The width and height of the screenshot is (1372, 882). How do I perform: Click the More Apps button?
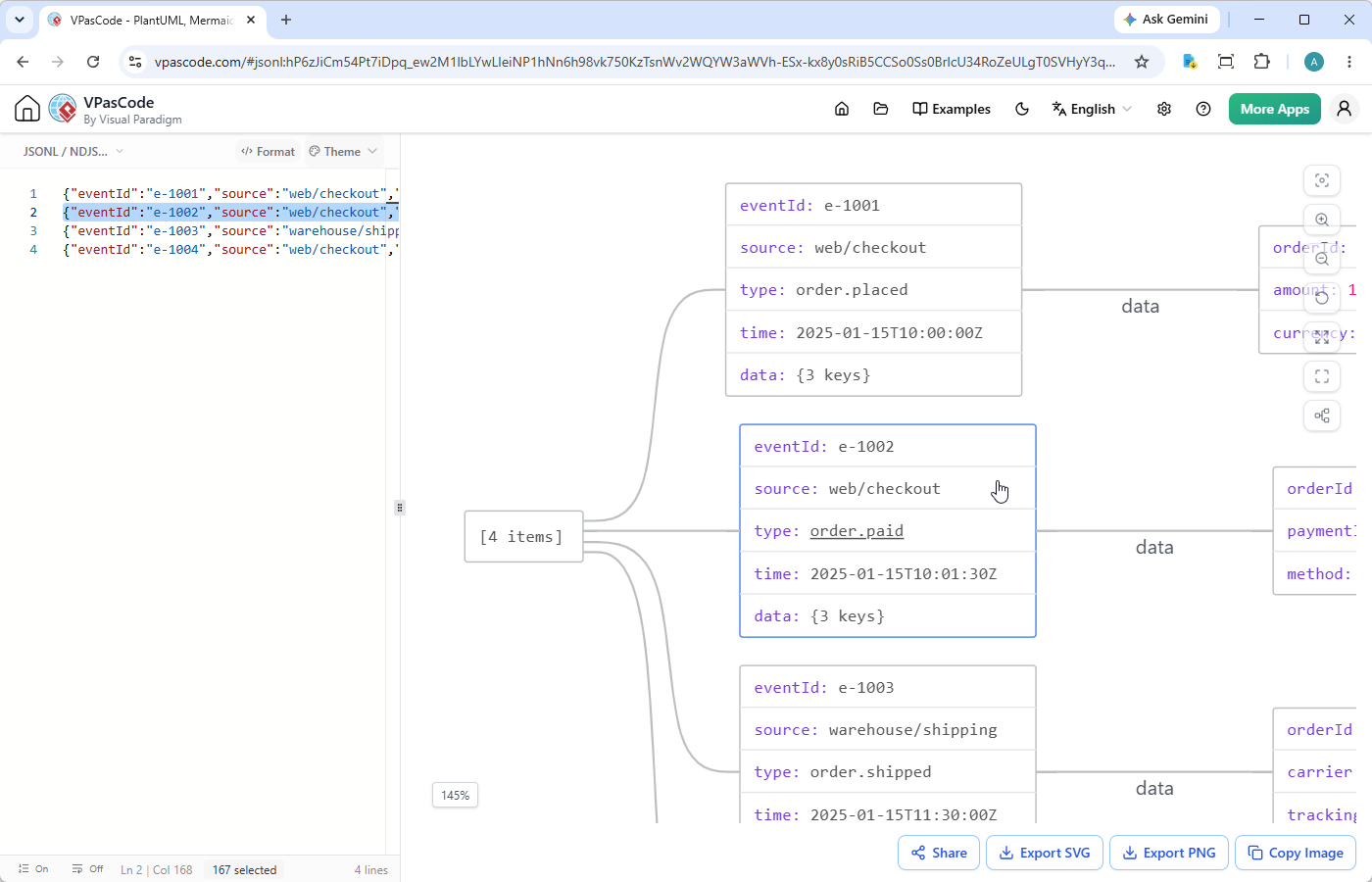[1275, 109]
